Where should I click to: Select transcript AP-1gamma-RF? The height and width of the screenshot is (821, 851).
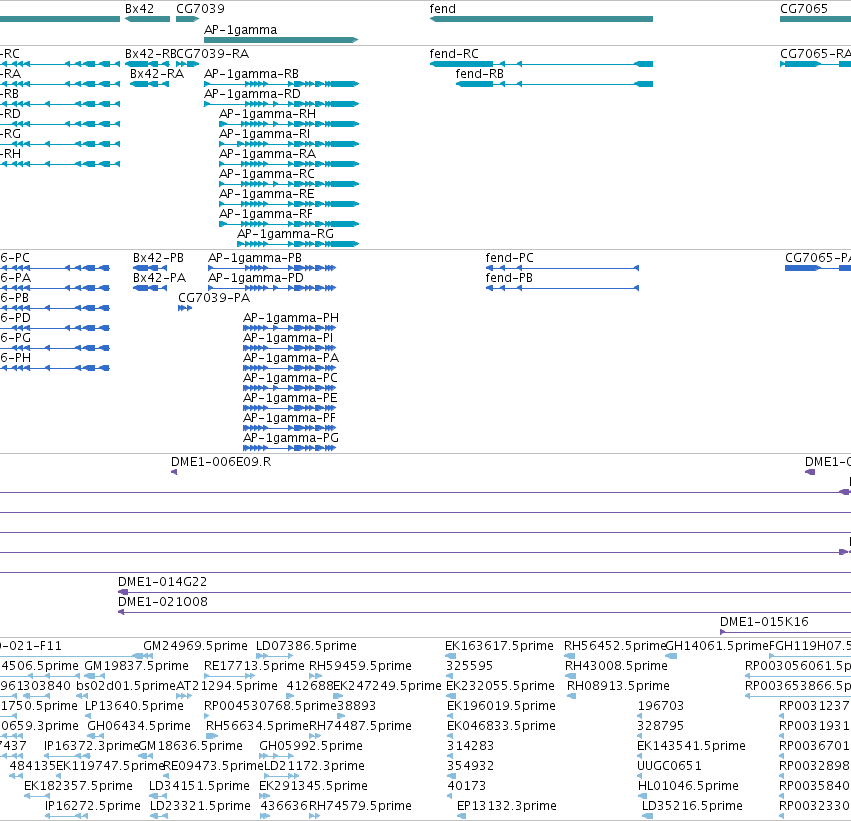266,214
